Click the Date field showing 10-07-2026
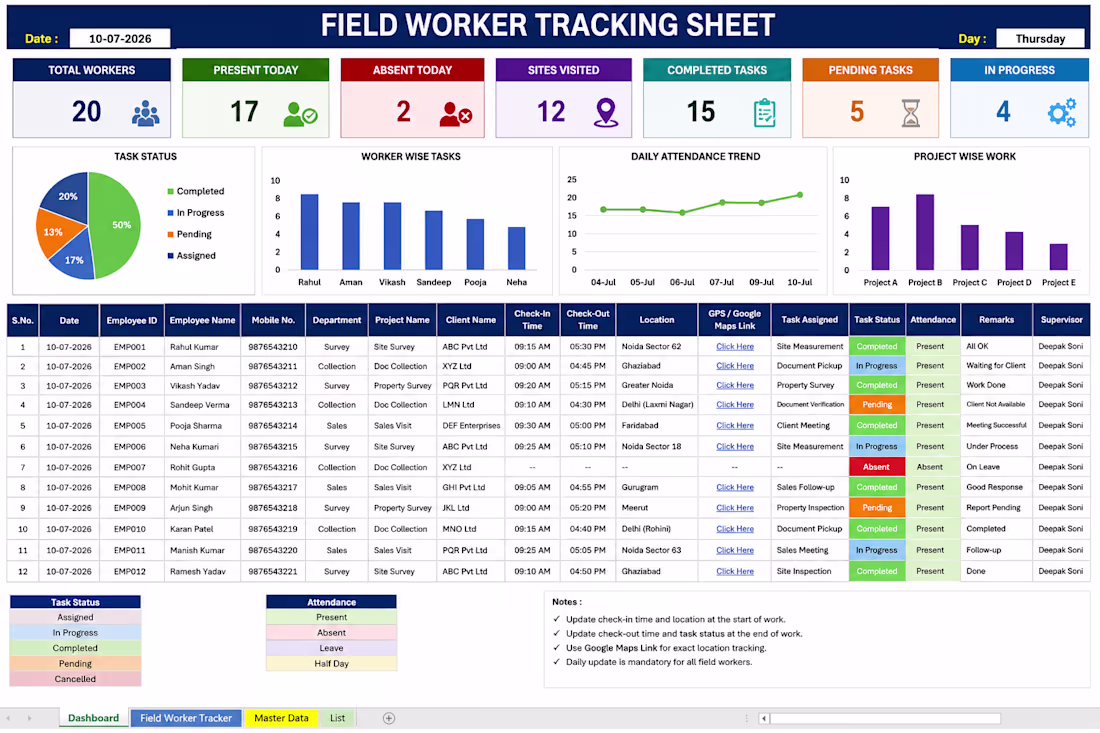The height and width of the screenshot is (733, 1100). (120, 39)
